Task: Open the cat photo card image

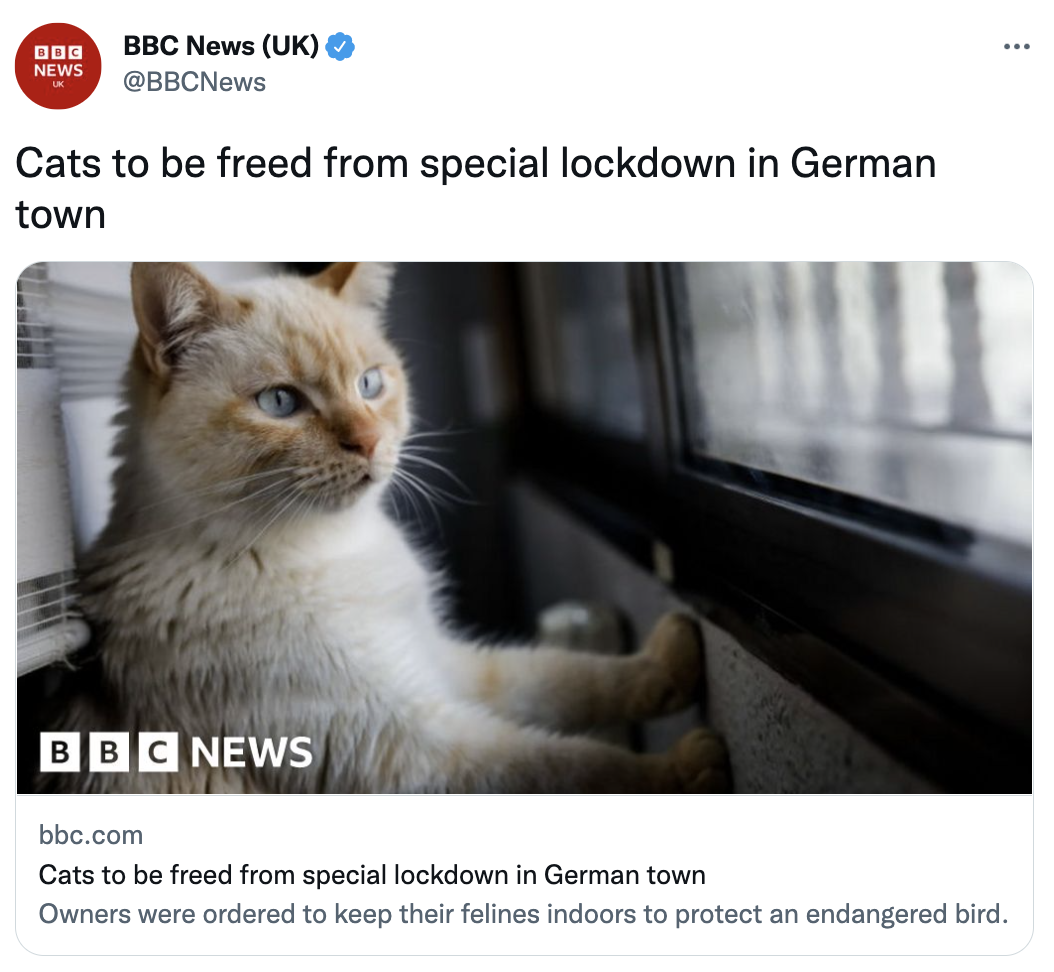Action: pos(524,528)
